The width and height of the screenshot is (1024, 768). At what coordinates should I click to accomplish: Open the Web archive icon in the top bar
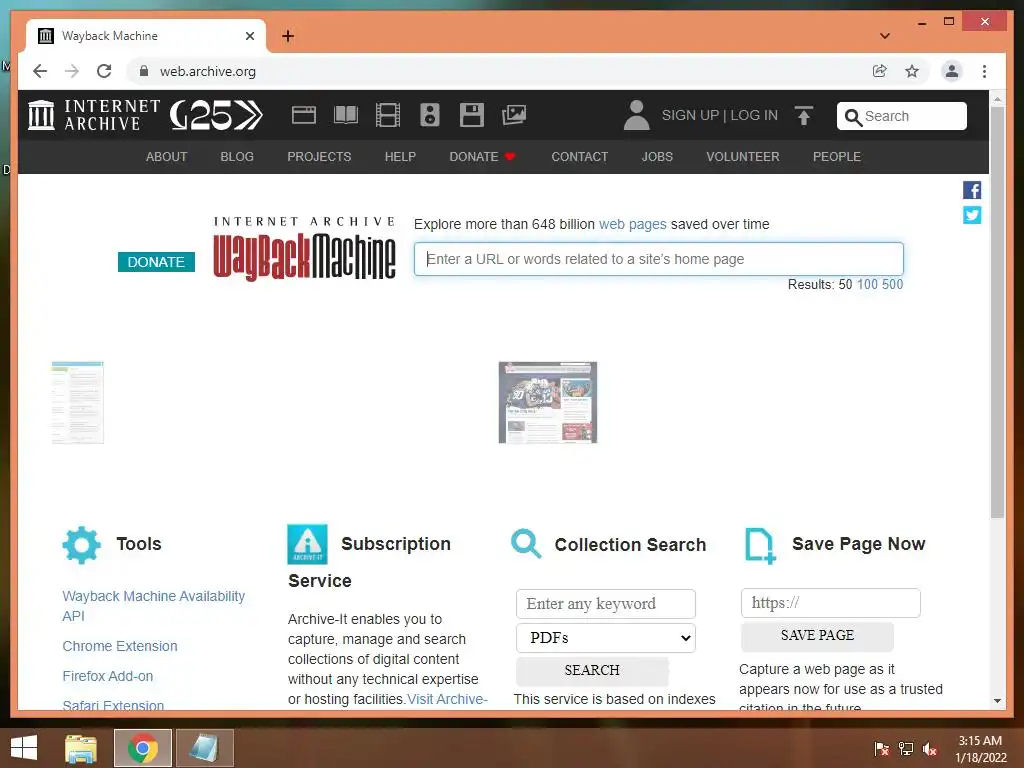point(304,115)
